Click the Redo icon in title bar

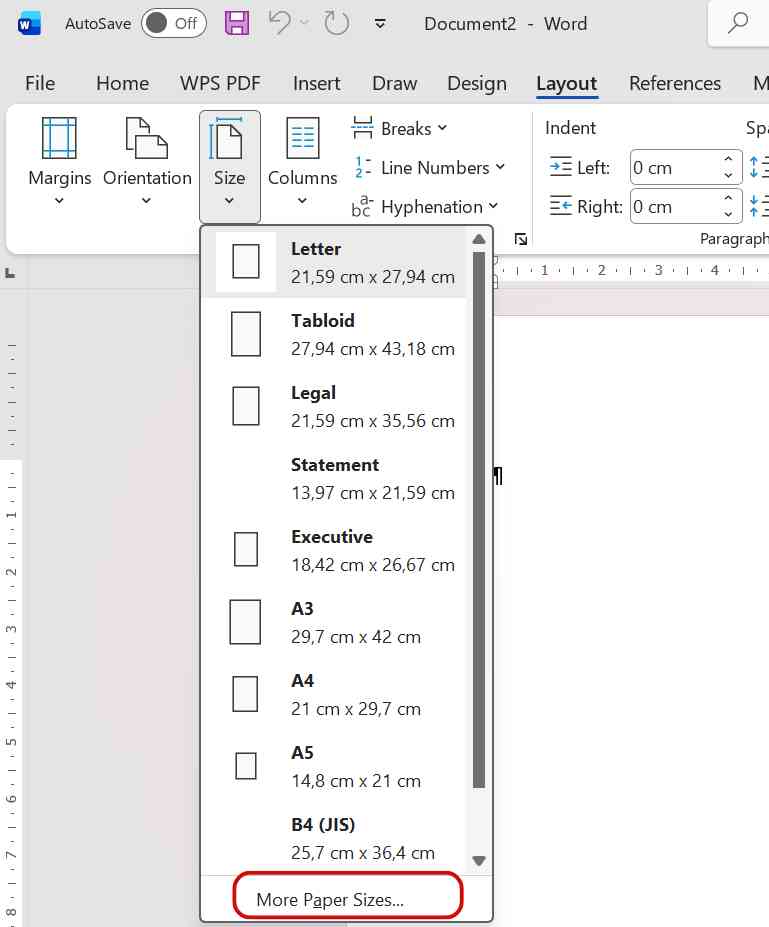point(336,24)
